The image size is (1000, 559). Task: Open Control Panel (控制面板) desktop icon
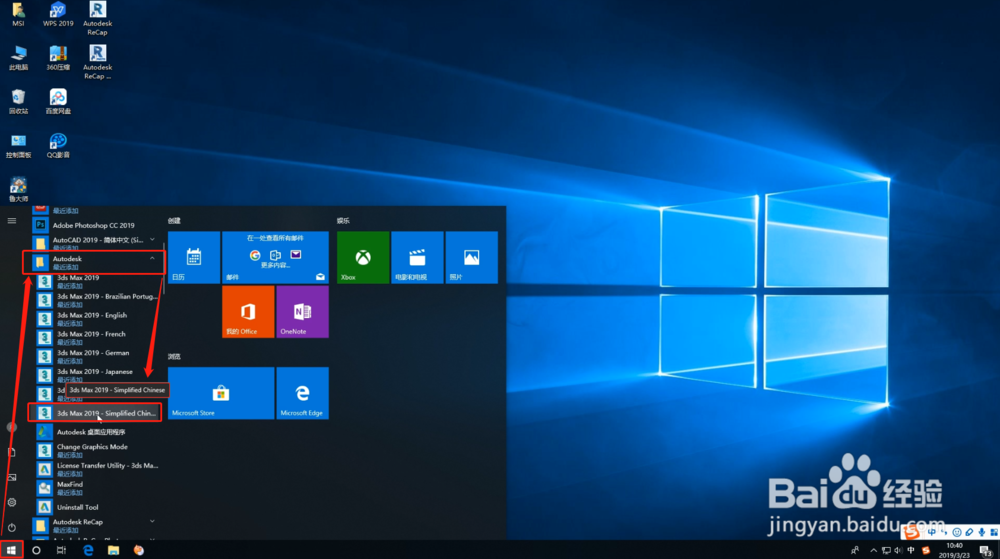click(18, 146)
